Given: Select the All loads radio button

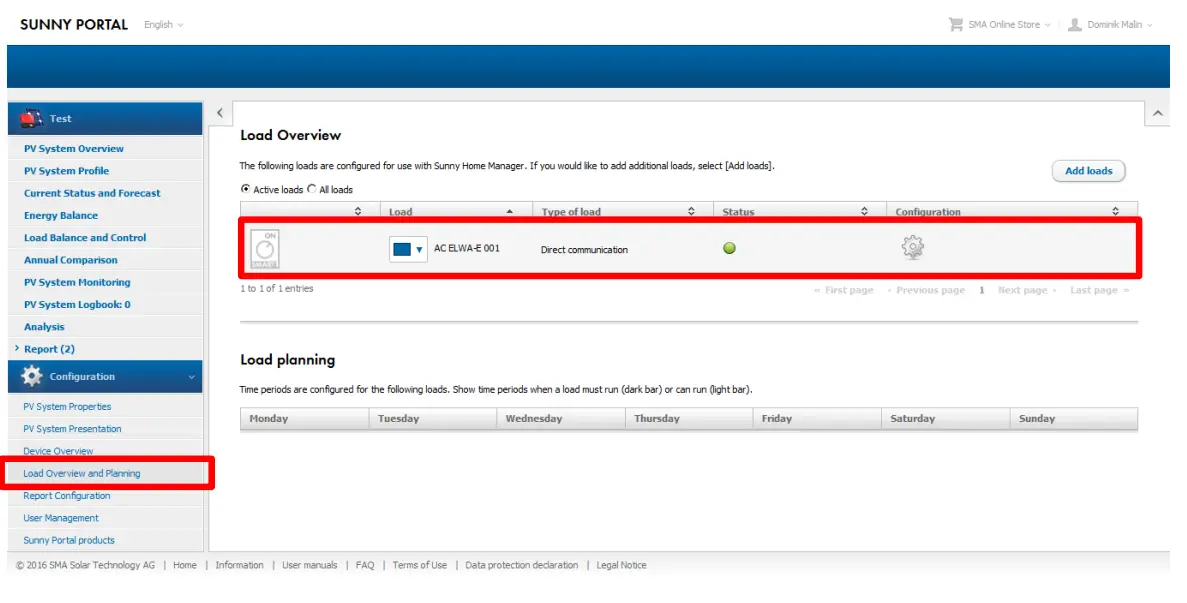Looking at the screenshot, I should coord(312,189).
